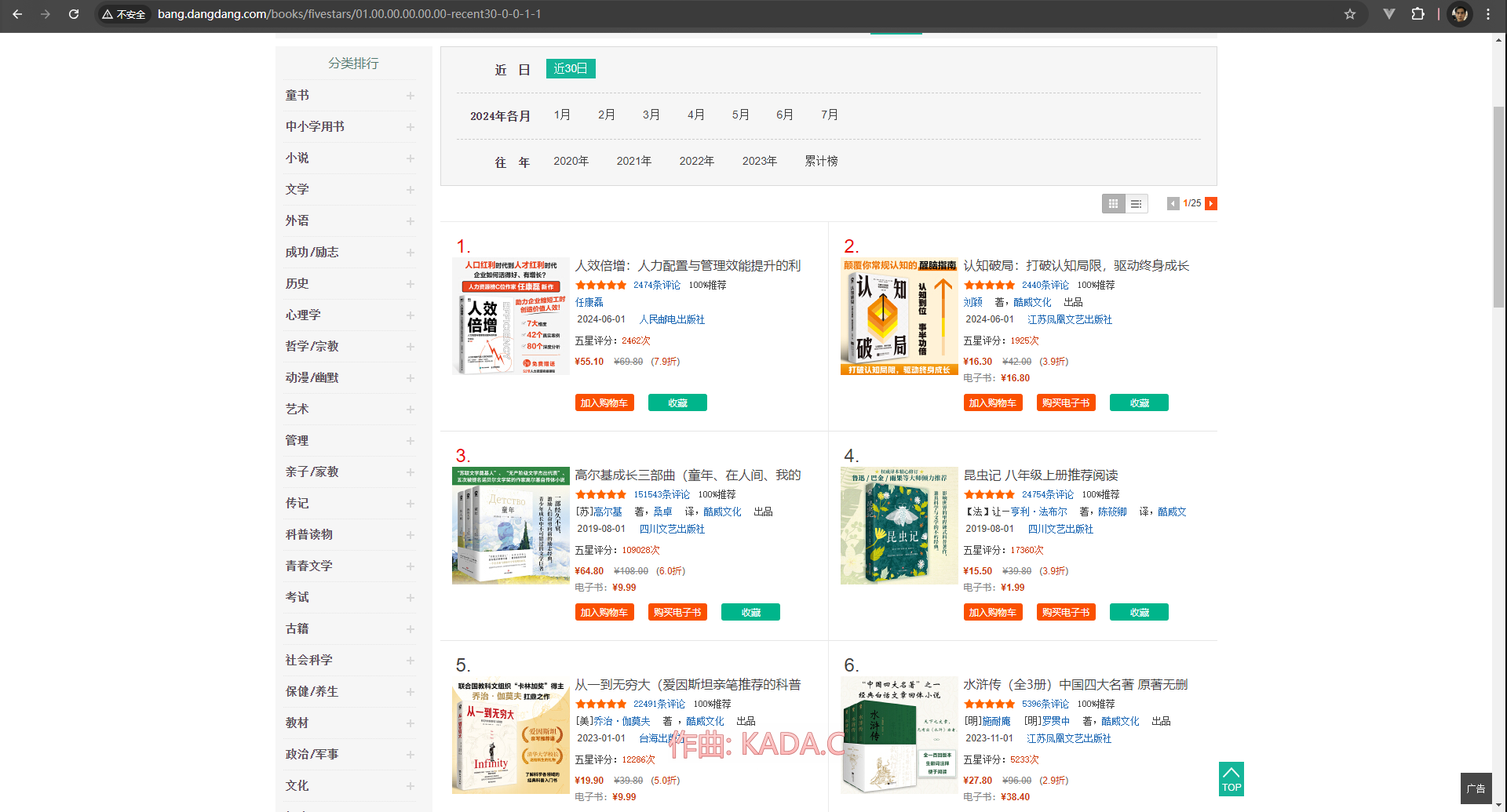Expand the 文学 category plus

[410, 190]
